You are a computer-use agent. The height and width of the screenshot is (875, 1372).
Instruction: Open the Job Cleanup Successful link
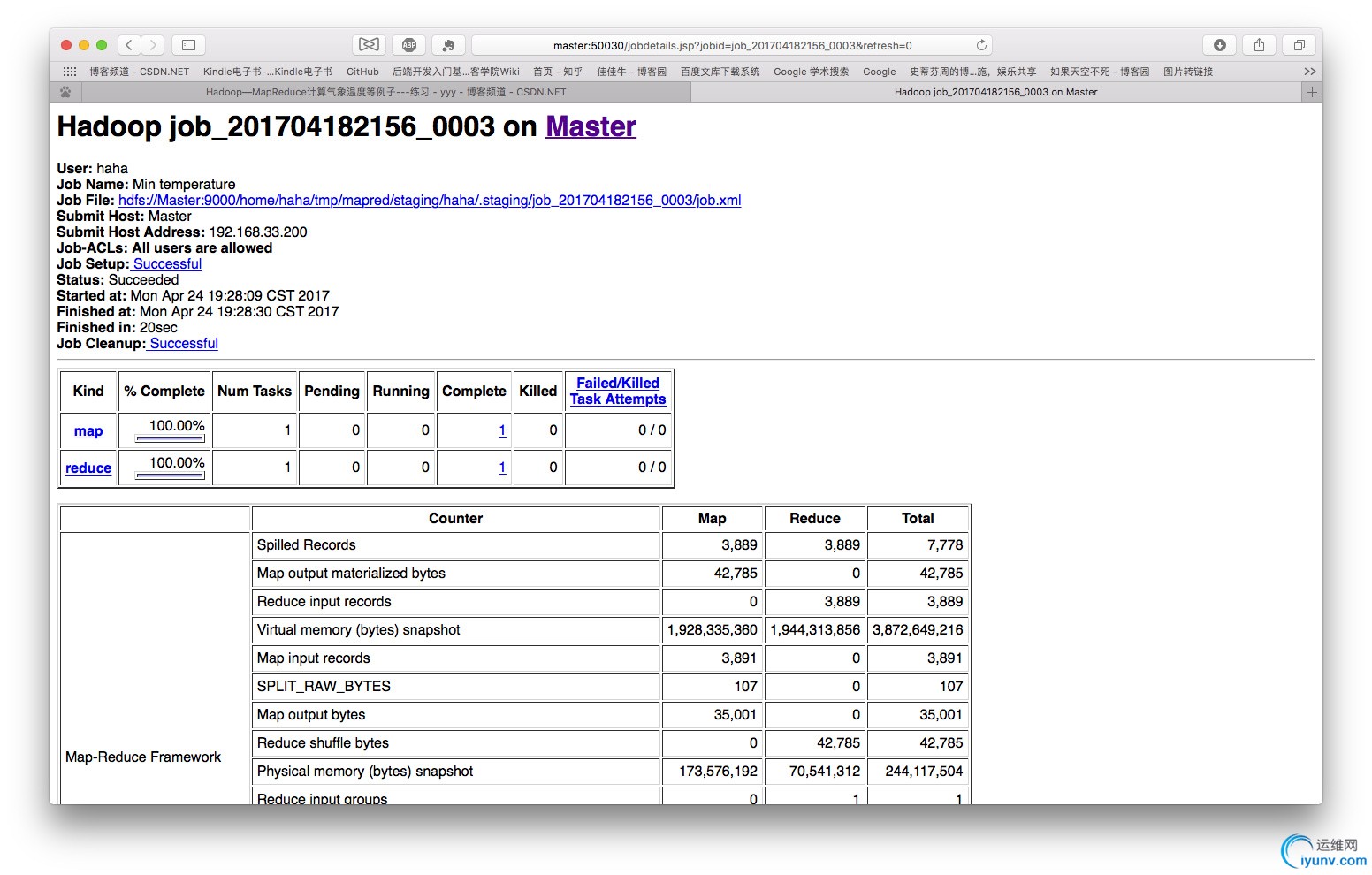pos(184,344)
